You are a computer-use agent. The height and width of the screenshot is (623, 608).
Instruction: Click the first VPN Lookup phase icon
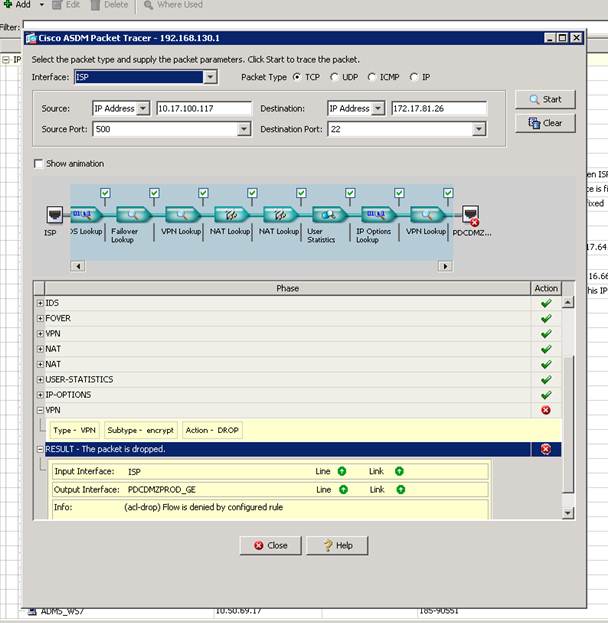182,215
